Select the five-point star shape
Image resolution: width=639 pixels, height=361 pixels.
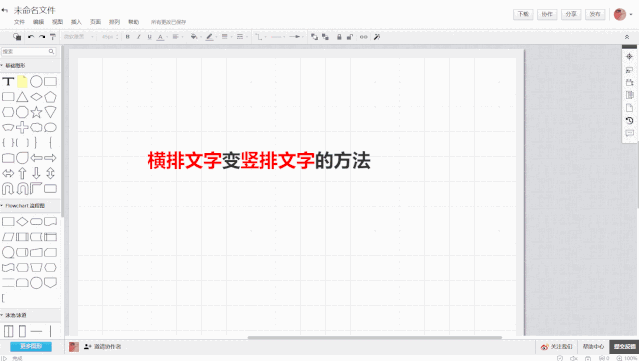coord(36,112)
